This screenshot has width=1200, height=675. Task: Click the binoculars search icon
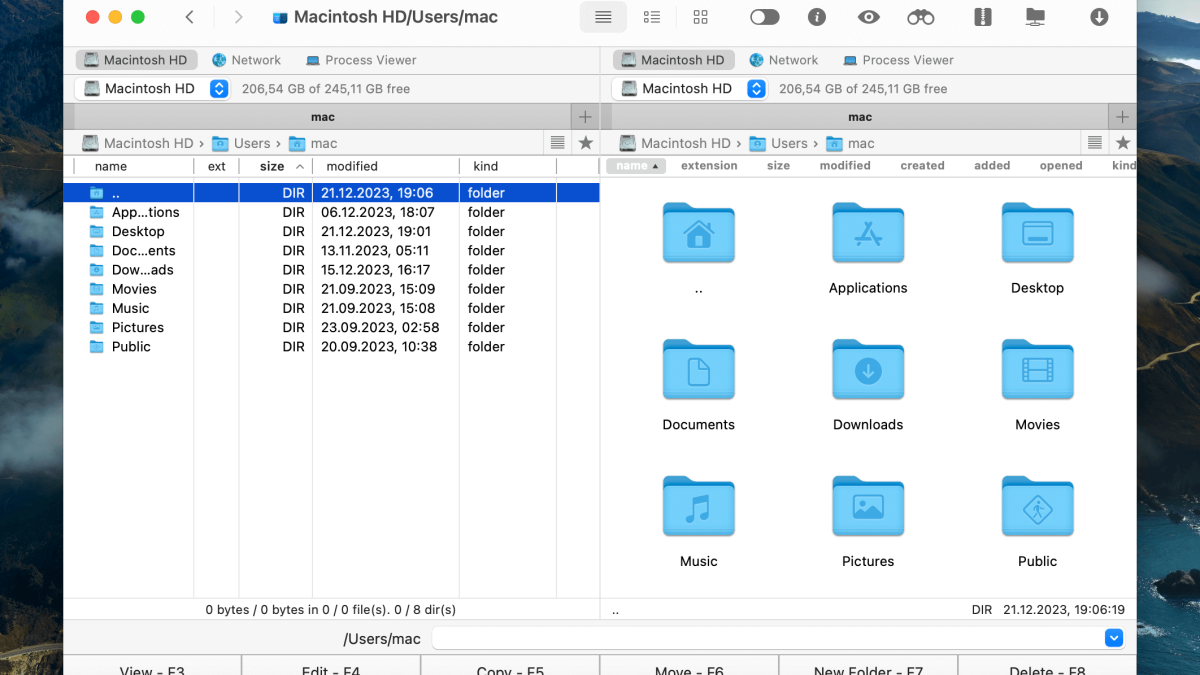920,17
